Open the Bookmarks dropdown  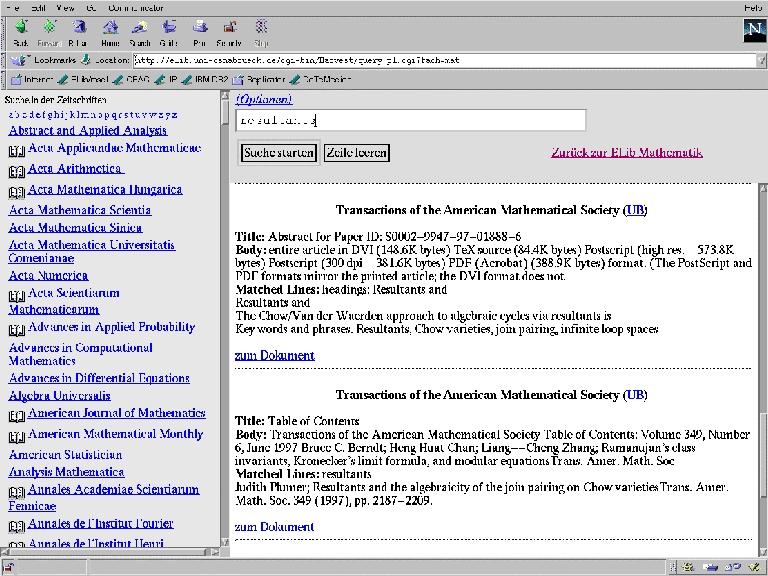point(40,61)
